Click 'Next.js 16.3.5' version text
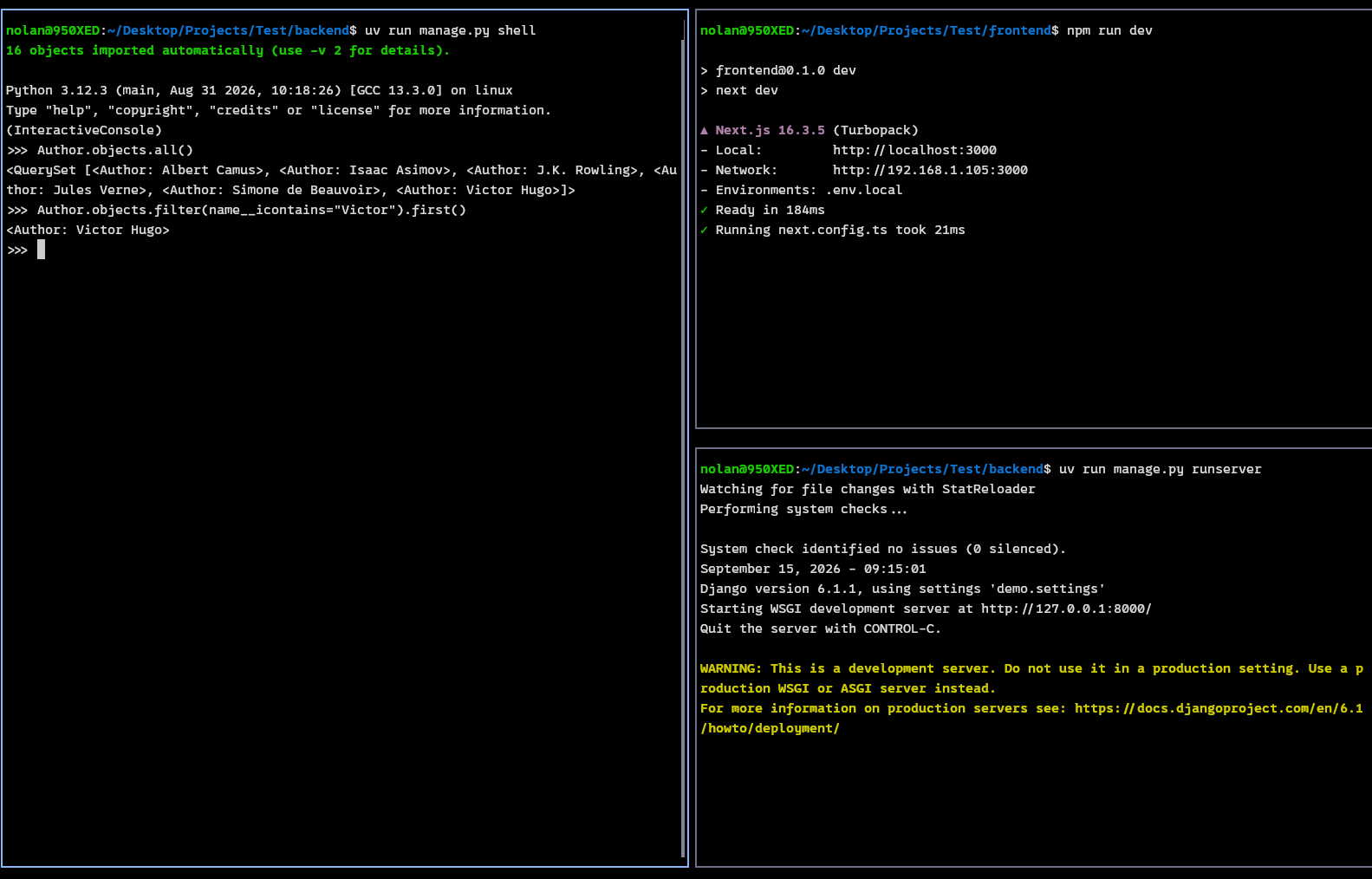Viewport: 1372px width, 879px height. tap(770, 130)
